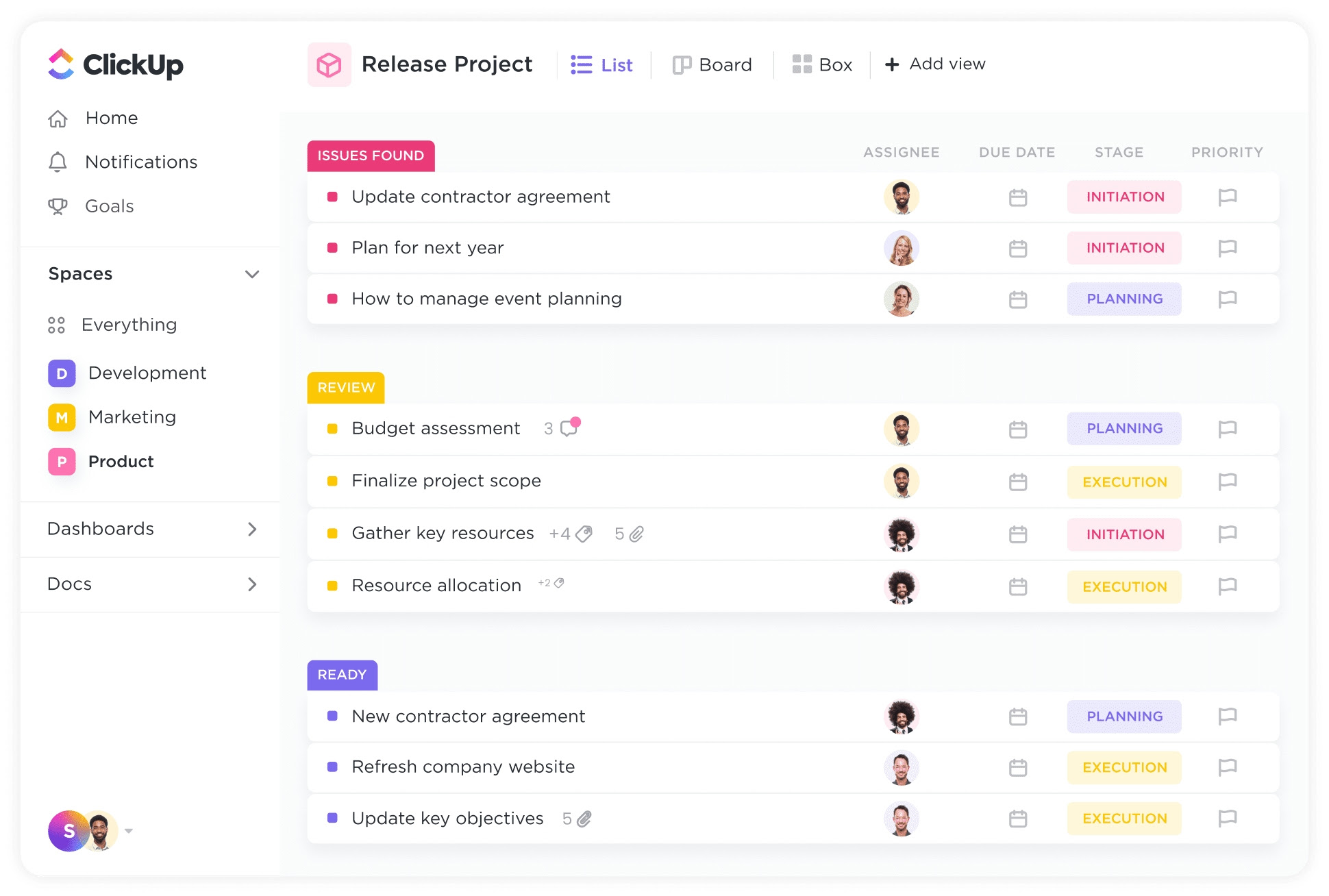Screen dimensions: 1329x896
Task: Select the Everything view icon
Action: coord(57,325)
